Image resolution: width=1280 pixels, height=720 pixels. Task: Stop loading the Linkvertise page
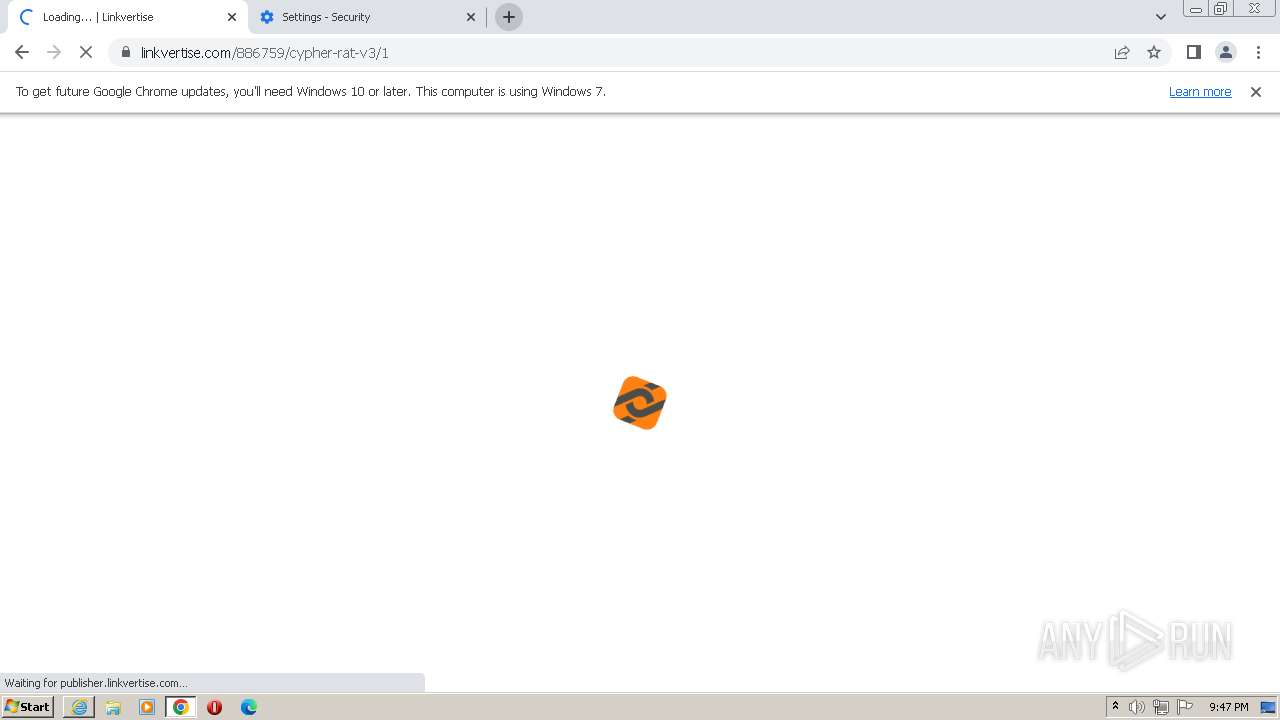click(x=86, y=52)
